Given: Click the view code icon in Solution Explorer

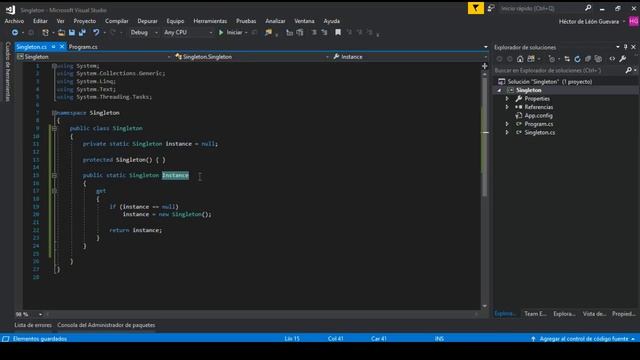Looking at the screenshot, I should click(x=612, y=59).
